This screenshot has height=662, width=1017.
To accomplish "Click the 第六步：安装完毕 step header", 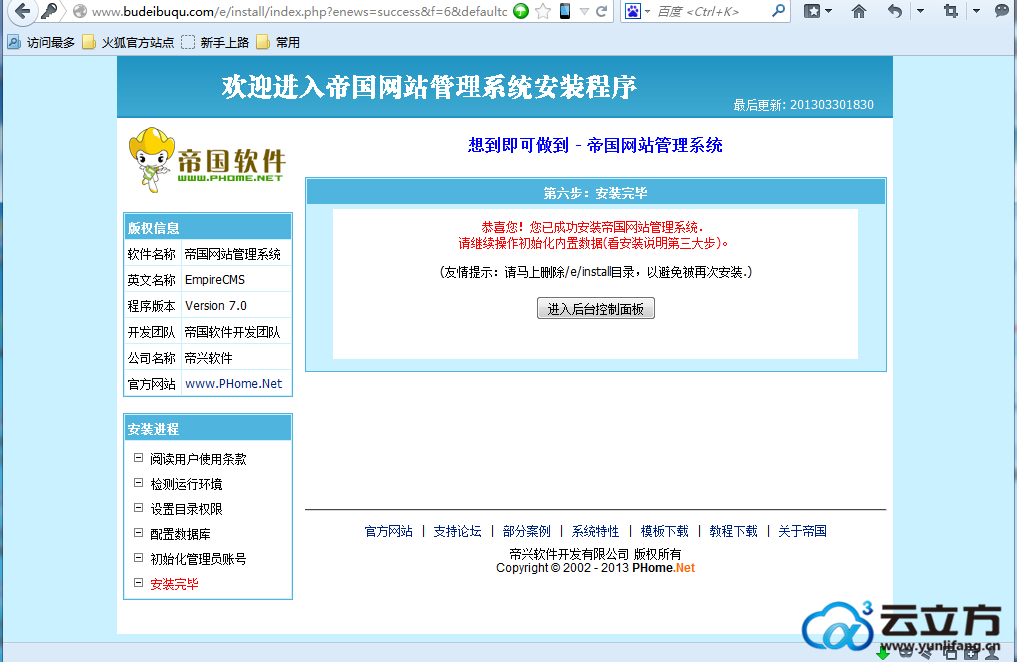I will click(x=595, y=193).
